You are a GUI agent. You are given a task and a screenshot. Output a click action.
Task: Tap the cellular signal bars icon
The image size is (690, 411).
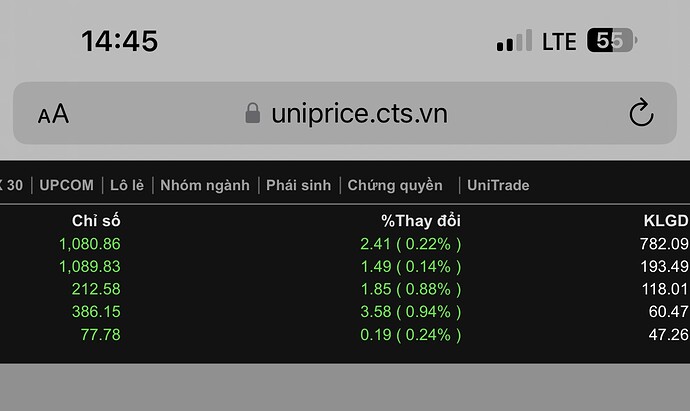tap(514, 41)
